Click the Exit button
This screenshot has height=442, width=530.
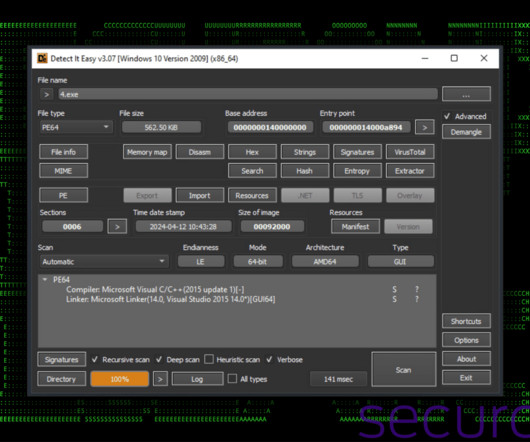[x=466, y=378]
